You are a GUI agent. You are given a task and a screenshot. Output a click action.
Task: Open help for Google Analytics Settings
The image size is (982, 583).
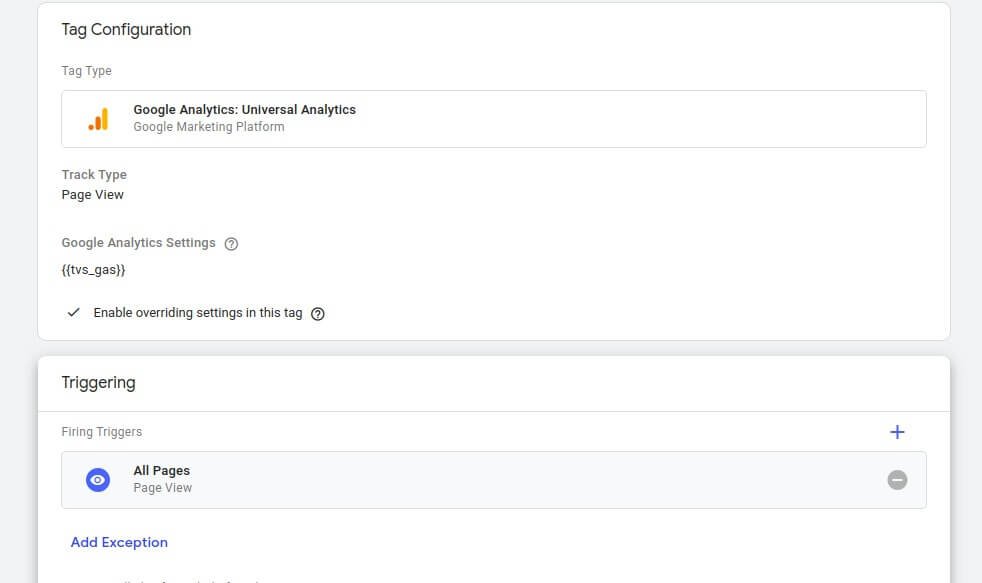coord(231,244)
